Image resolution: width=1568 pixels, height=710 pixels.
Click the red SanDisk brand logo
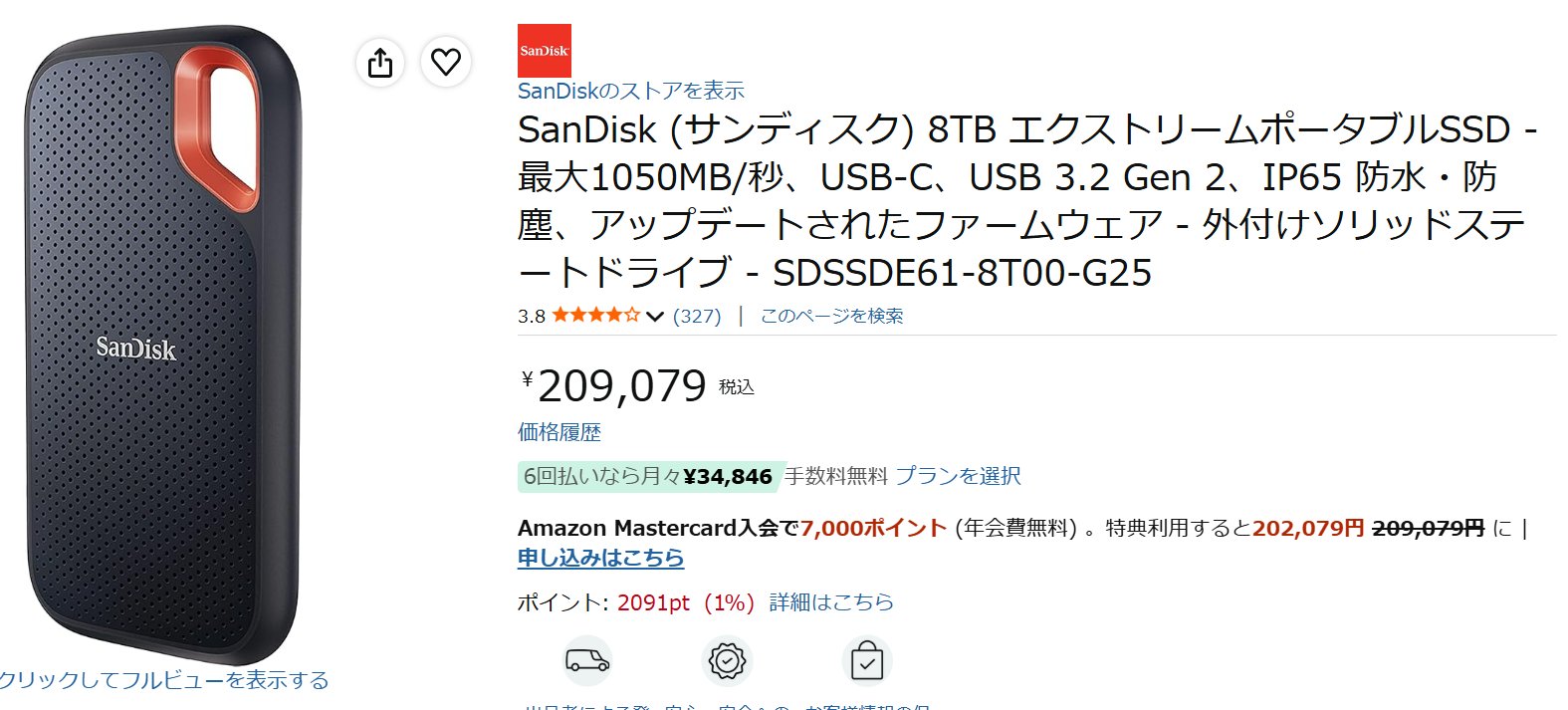point(545,51)
